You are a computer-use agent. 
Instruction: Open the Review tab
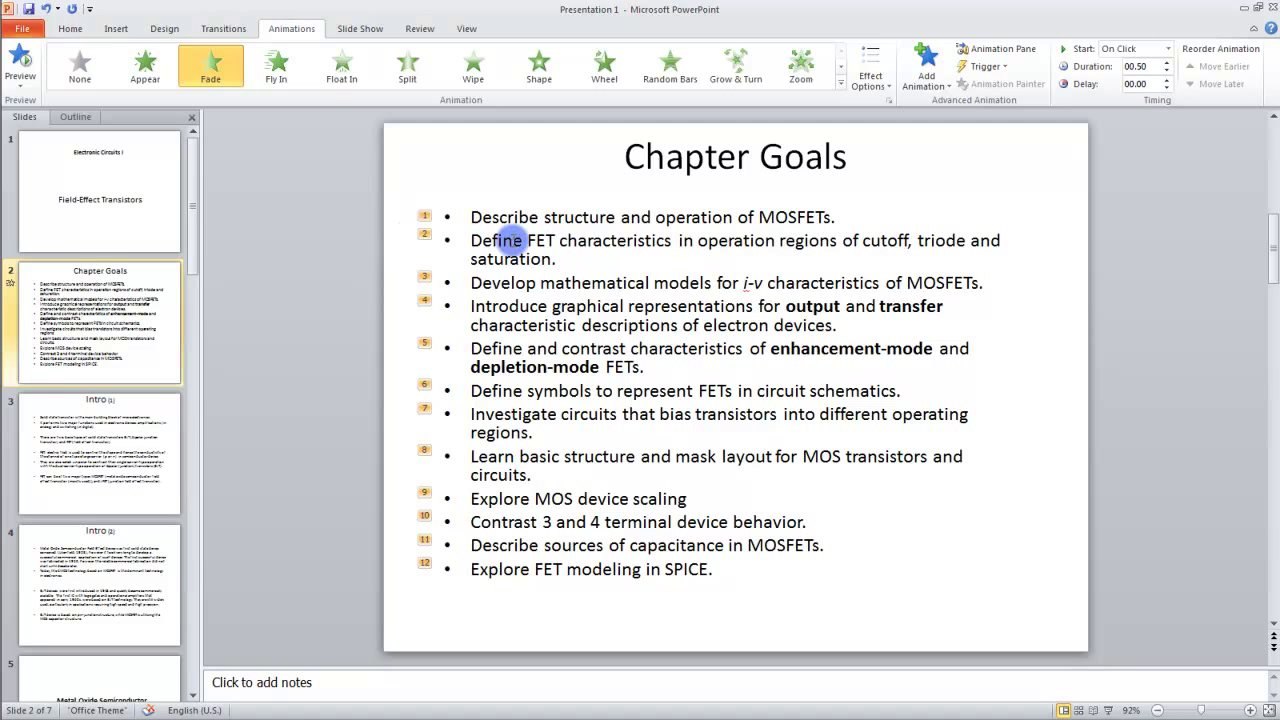click(x=420, y=29)
